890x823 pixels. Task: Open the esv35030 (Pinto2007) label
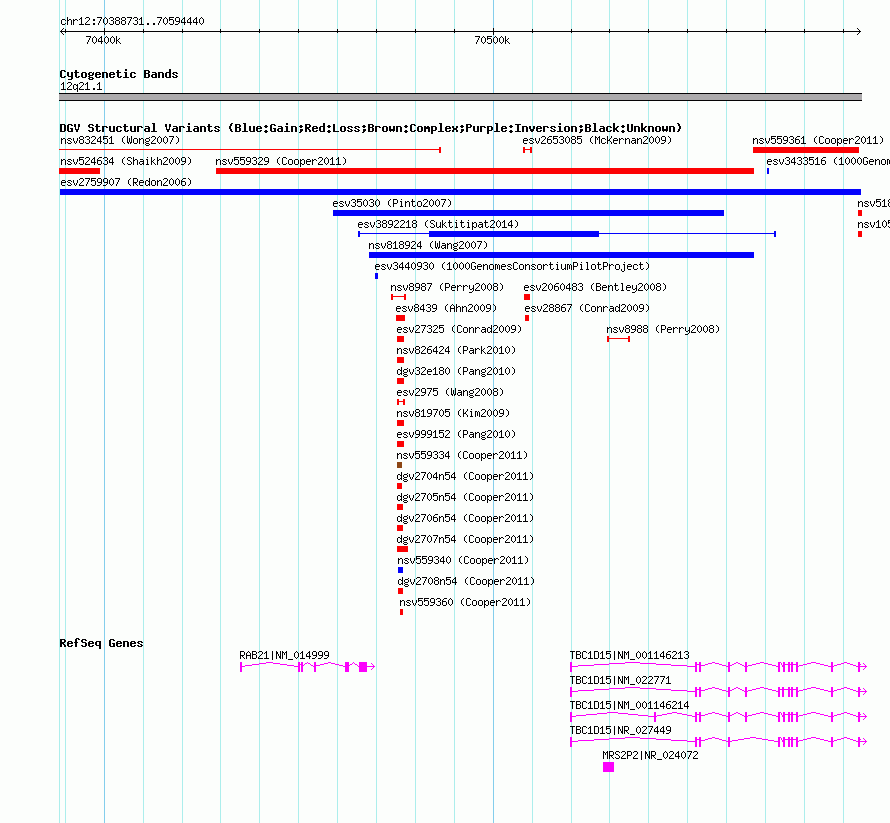click(x=392, y=203)
